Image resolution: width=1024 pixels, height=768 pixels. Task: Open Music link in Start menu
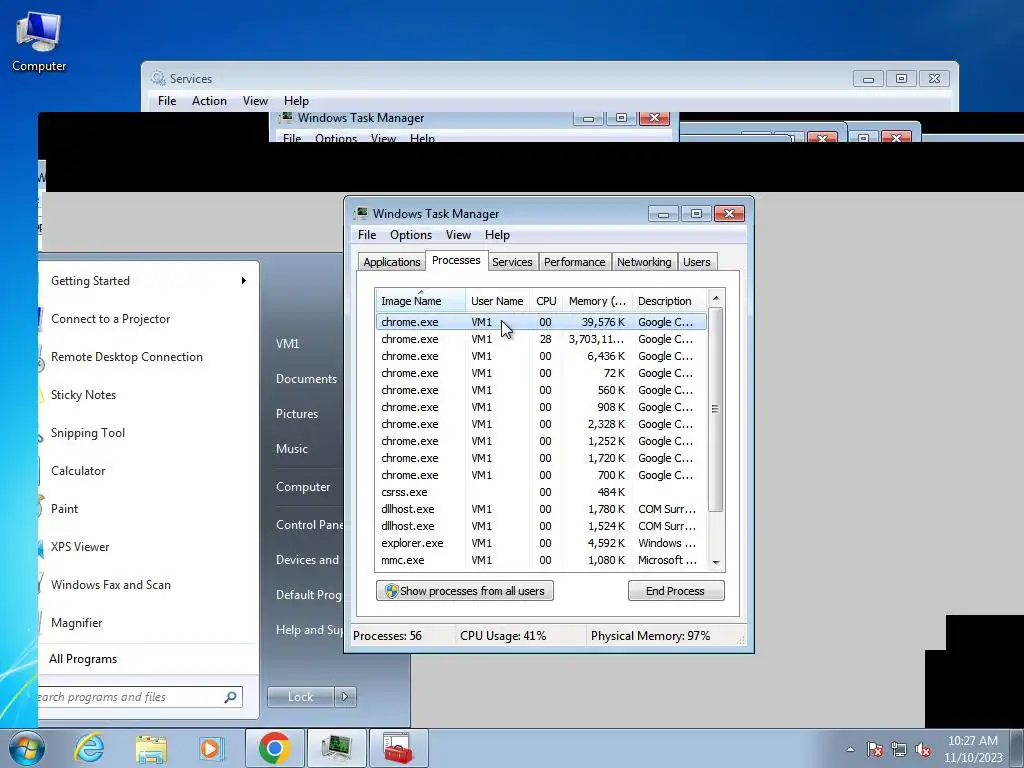pyautogui.click(x=291, y=449)
